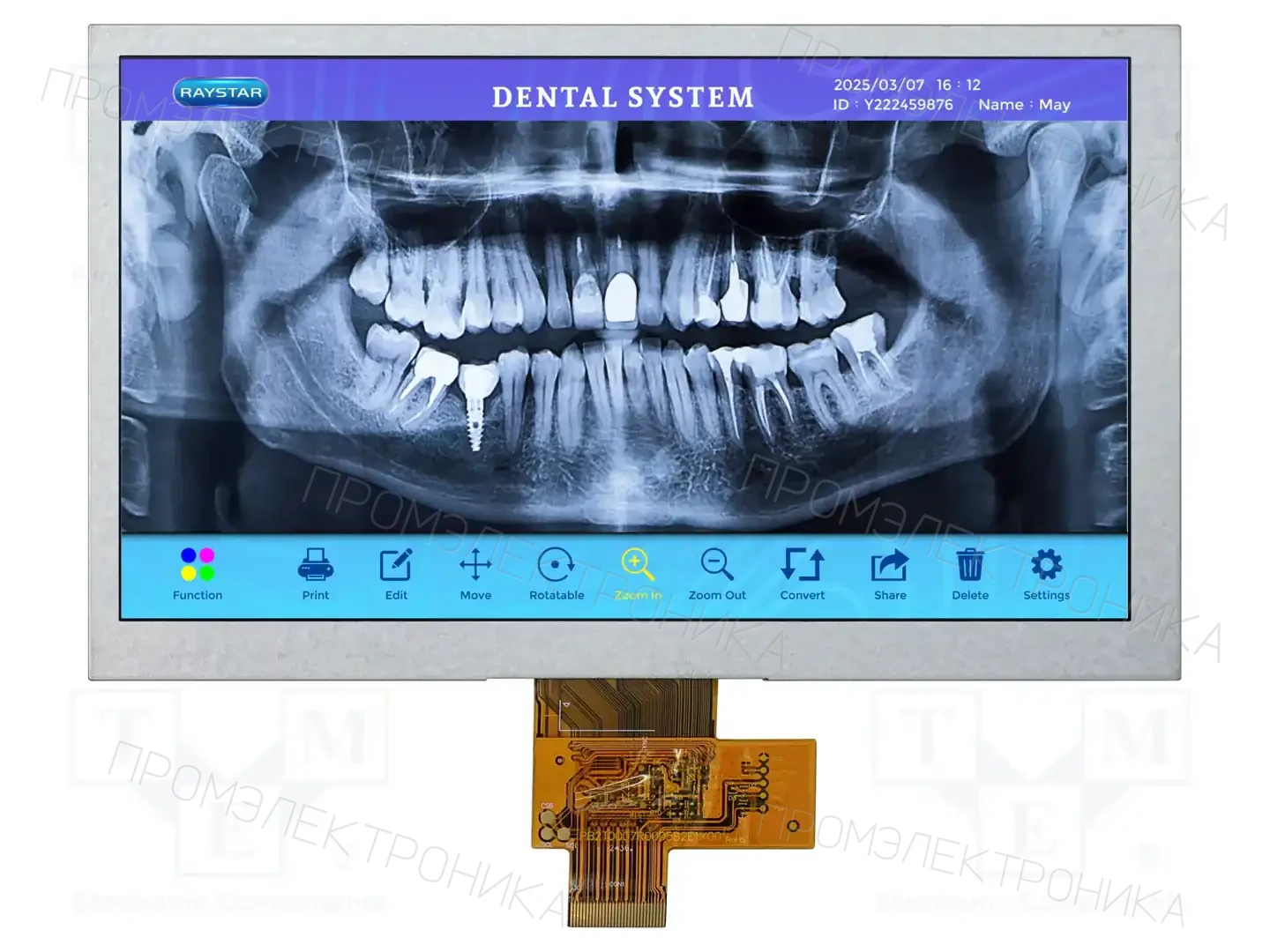Select the Convert arrows icon
The image size is (1270, 952).
coord(803,565)
